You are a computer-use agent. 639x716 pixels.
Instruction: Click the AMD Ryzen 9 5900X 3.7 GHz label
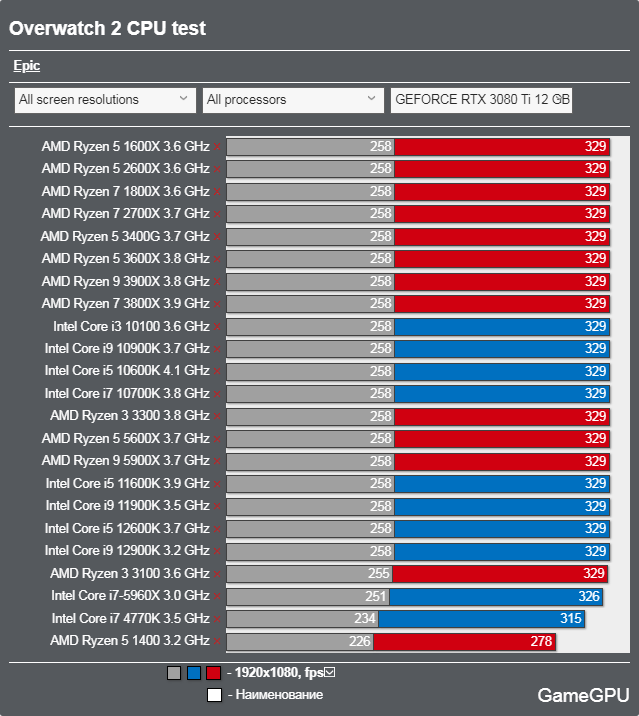(126, 461)
